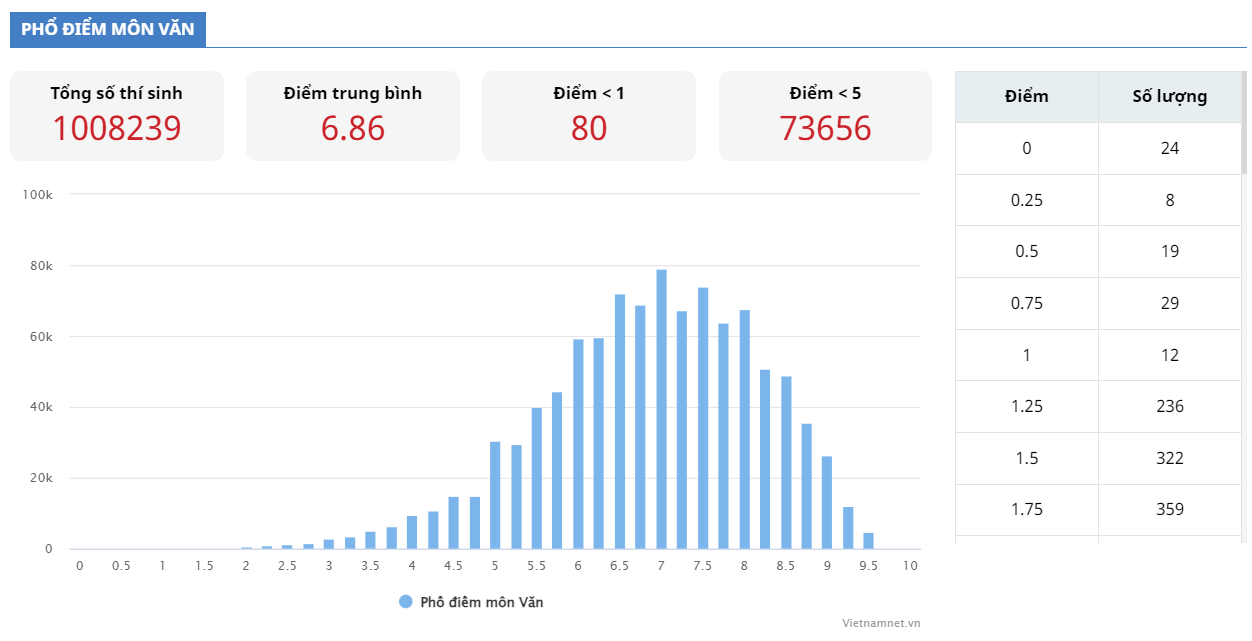Click the bar at score 6

pyautogui.click(x=578, y=444)
